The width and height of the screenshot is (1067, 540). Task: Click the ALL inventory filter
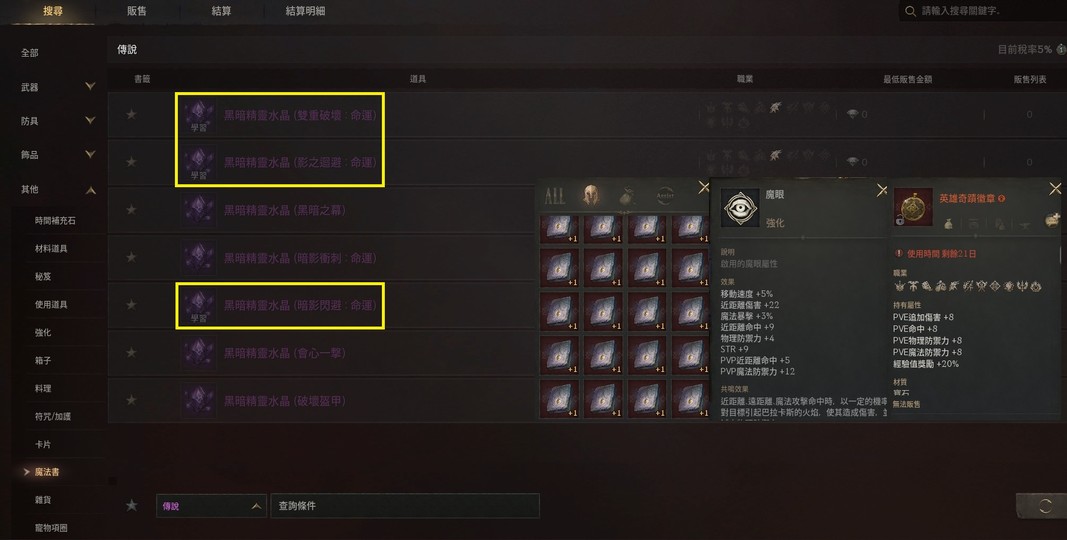555,197
